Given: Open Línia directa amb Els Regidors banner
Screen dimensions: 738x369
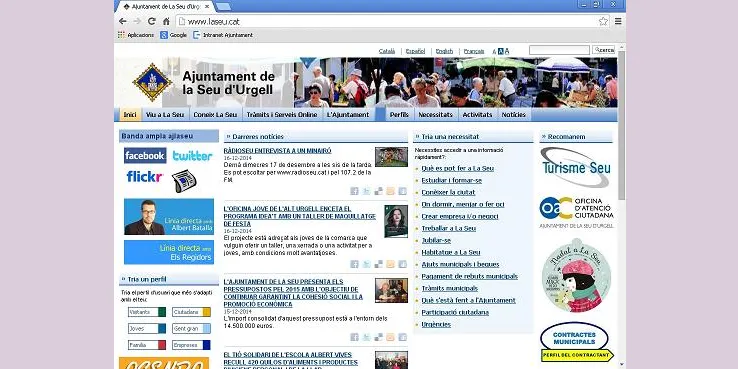Looking at the screenshot, I should click(x=169, y=252).
